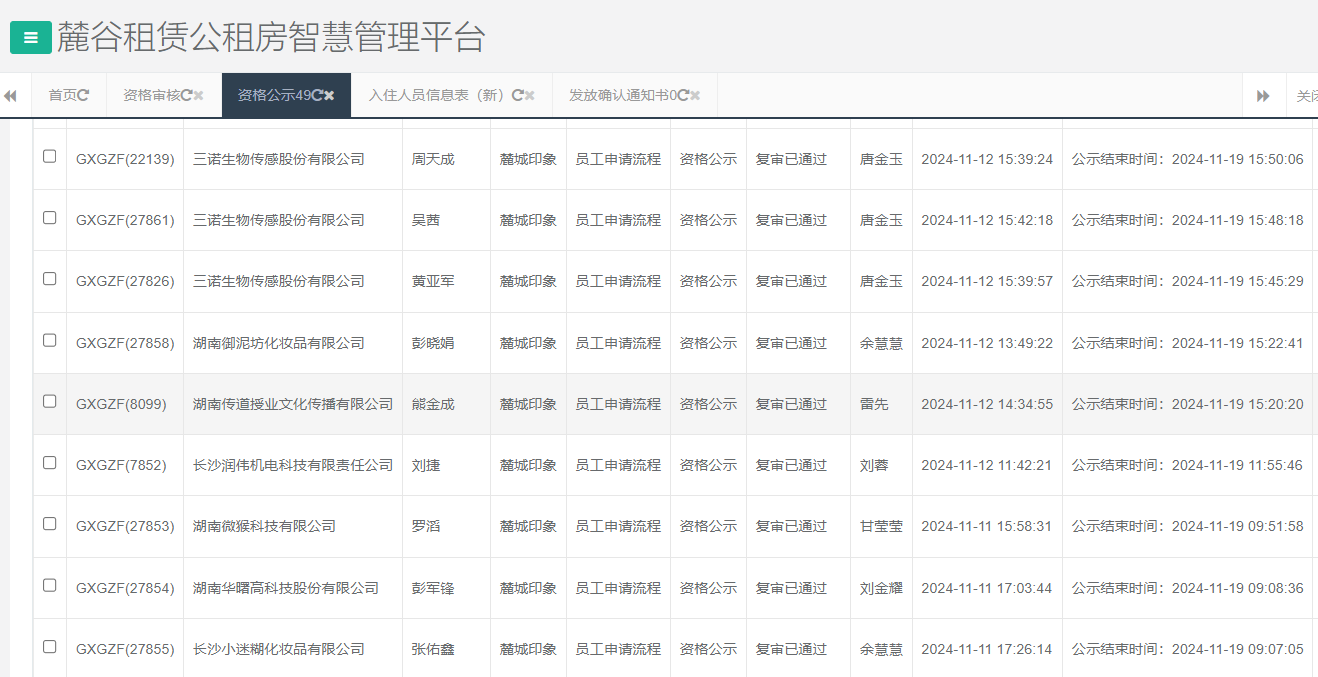Refresh the 首页 tab
The width and height of the screenshot is (1318, 677).
83,95
